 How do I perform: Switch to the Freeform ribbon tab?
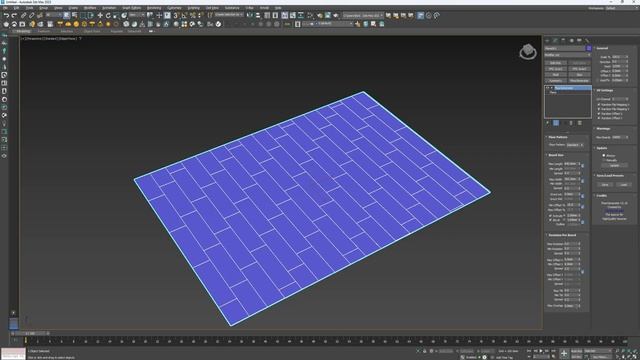coord(44,31)
